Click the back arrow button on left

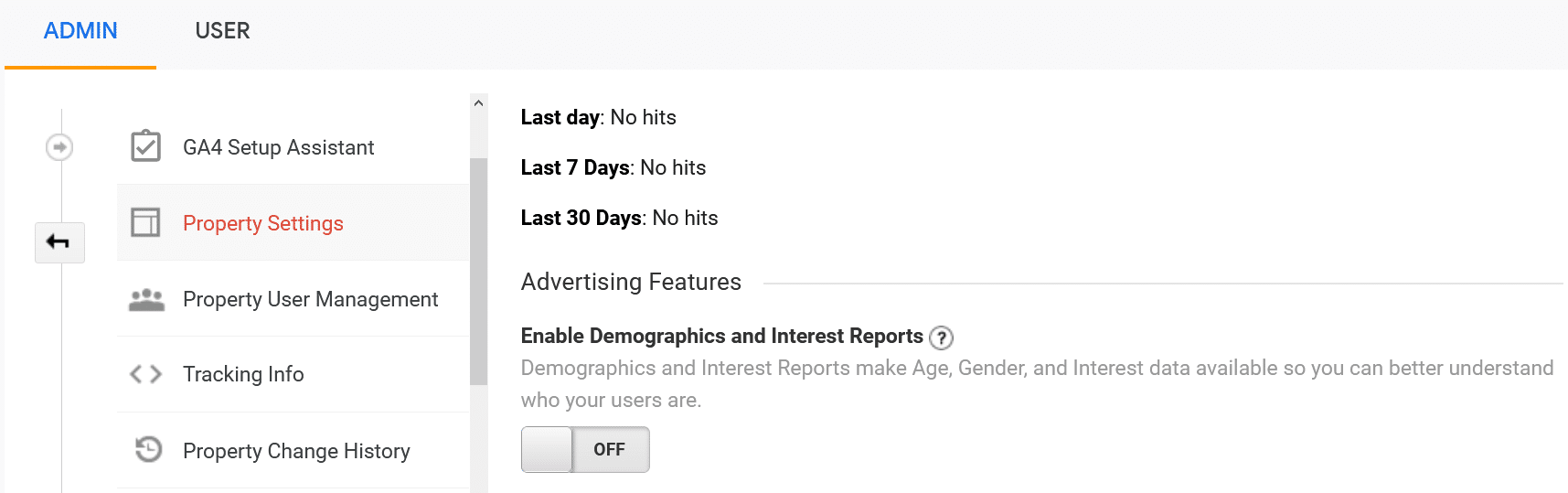click(59, 242)
